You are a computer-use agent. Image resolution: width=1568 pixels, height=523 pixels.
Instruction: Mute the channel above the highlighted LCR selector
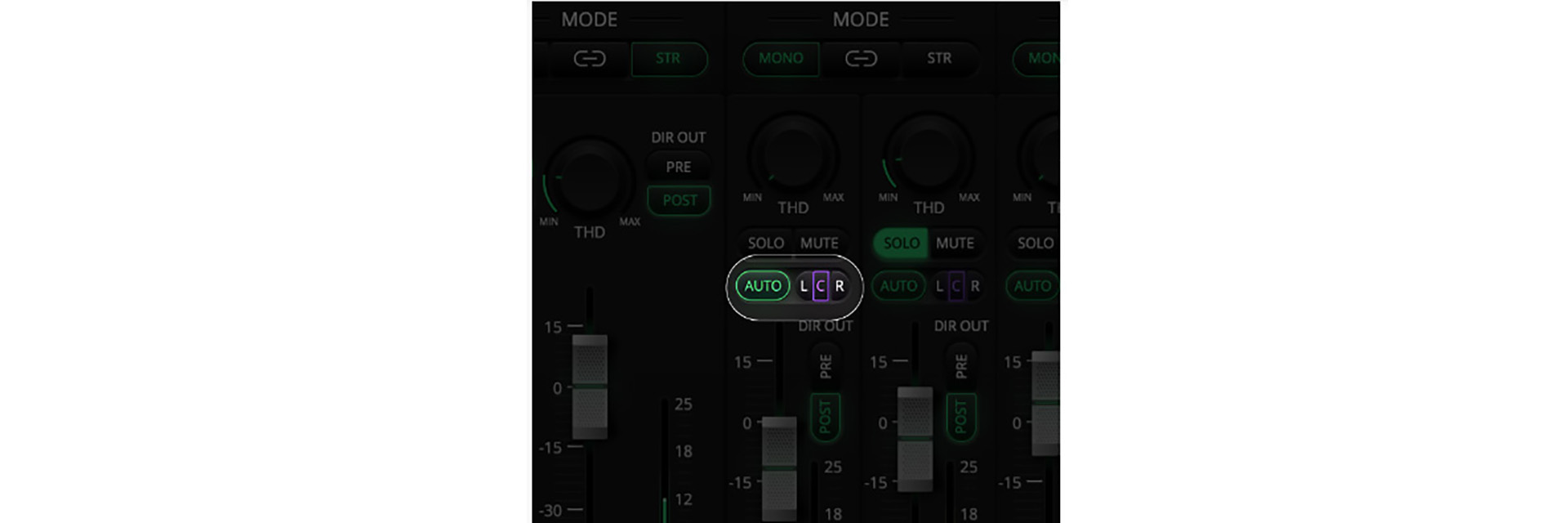pyautogui.click(x=819, y=244)
